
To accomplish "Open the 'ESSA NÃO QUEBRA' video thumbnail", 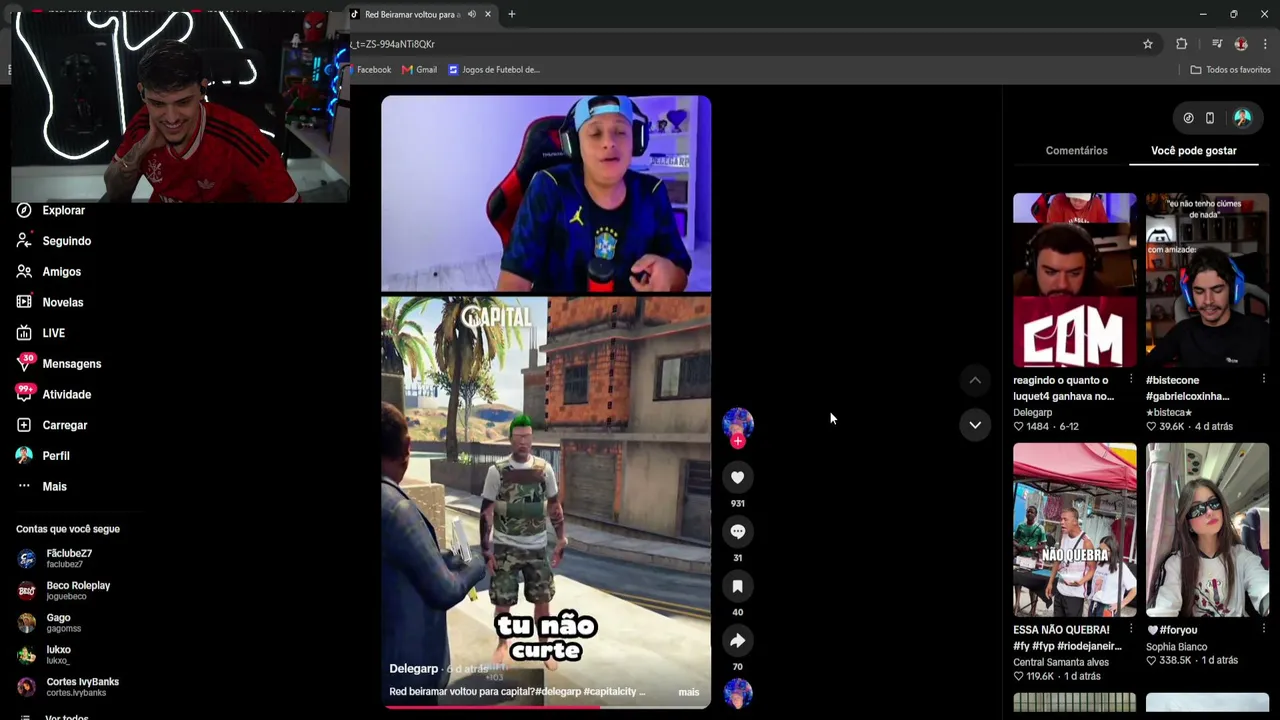I will (x=1075, y=531).
